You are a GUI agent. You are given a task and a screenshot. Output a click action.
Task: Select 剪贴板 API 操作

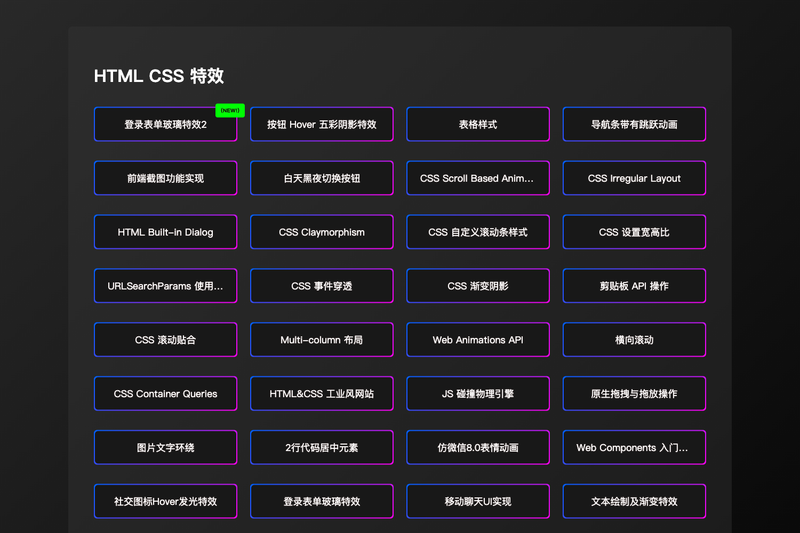point(634,286)
